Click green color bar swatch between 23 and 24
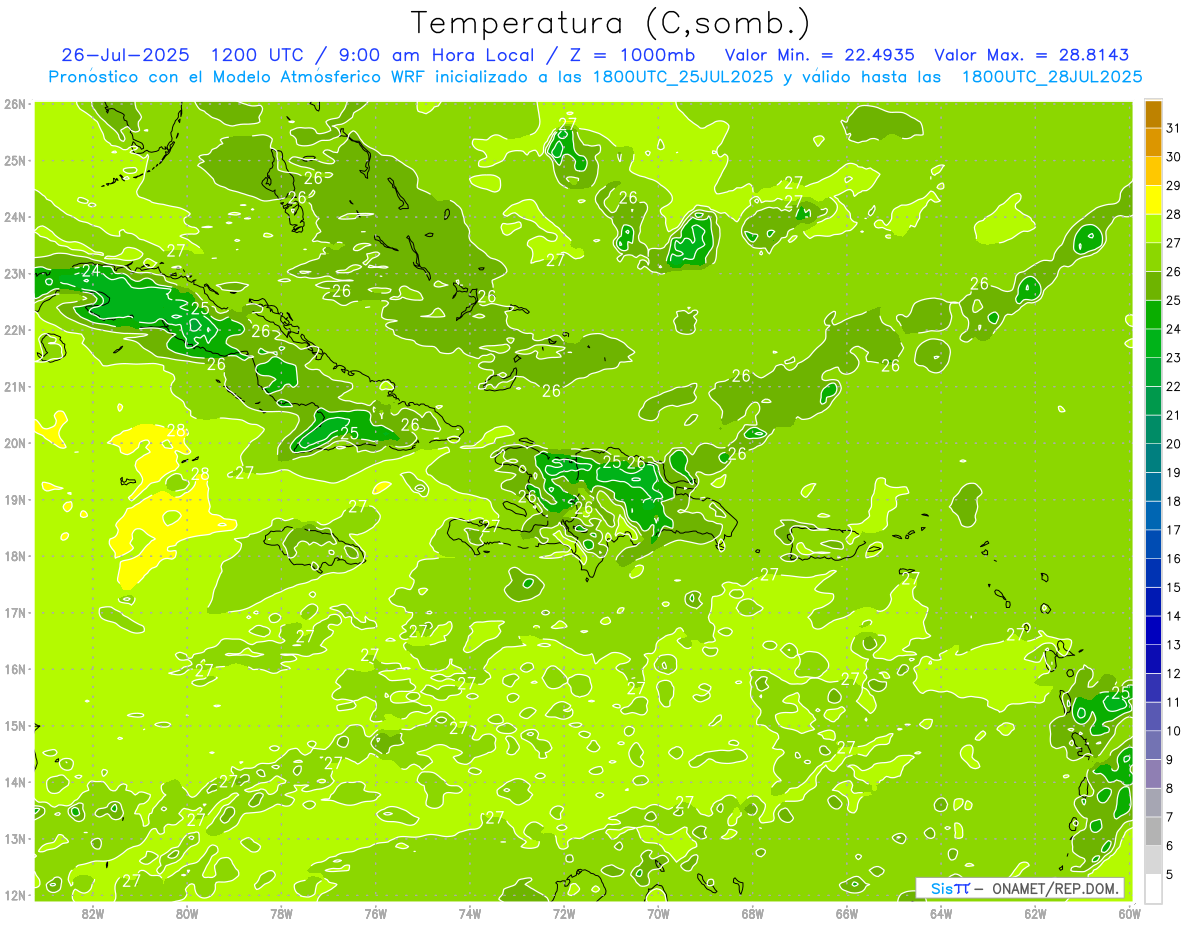Image resolution: width=1200 pixels, height=927 pixels. click(x=1153, y=343)
